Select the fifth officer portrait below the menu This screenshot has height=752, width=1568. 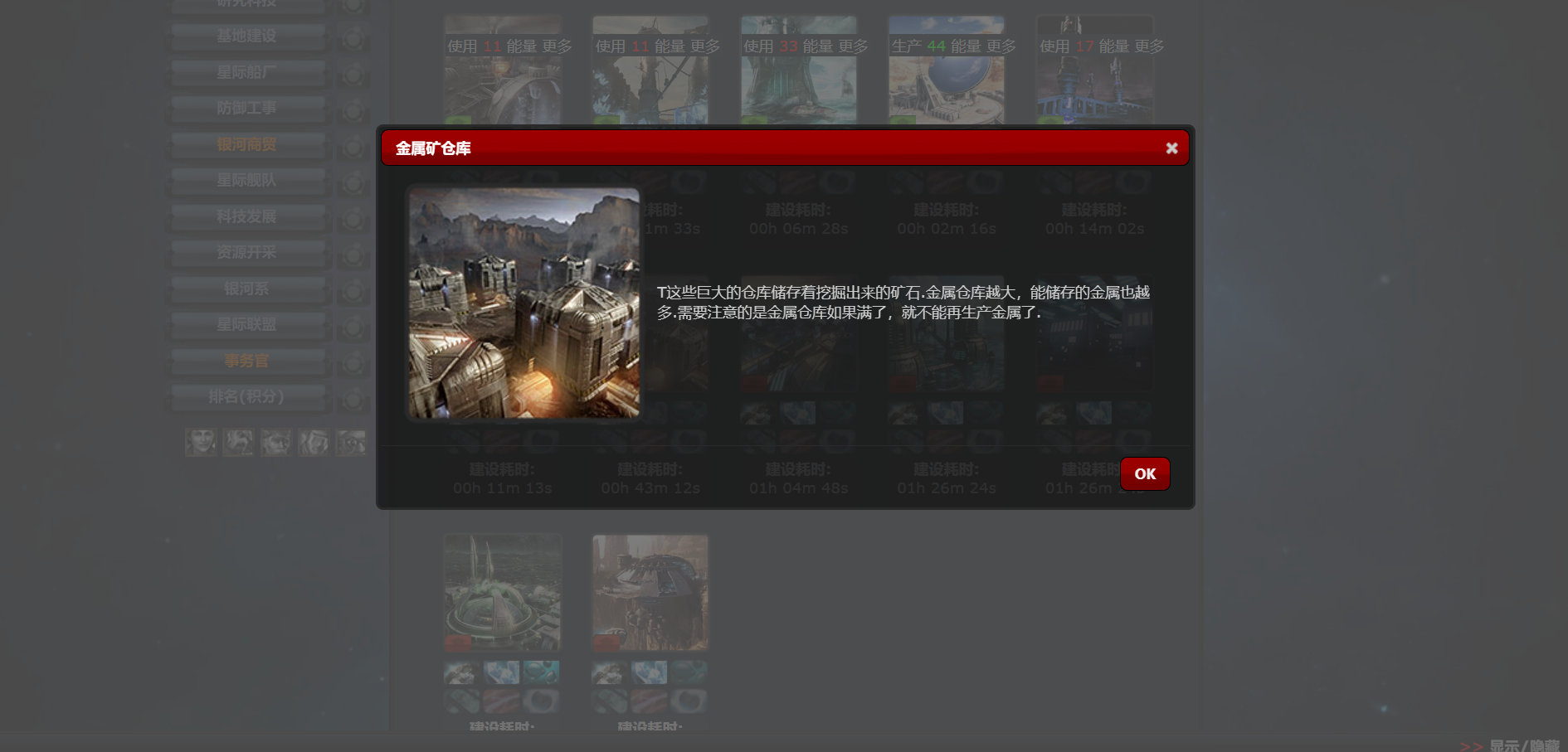click(351, 442)
